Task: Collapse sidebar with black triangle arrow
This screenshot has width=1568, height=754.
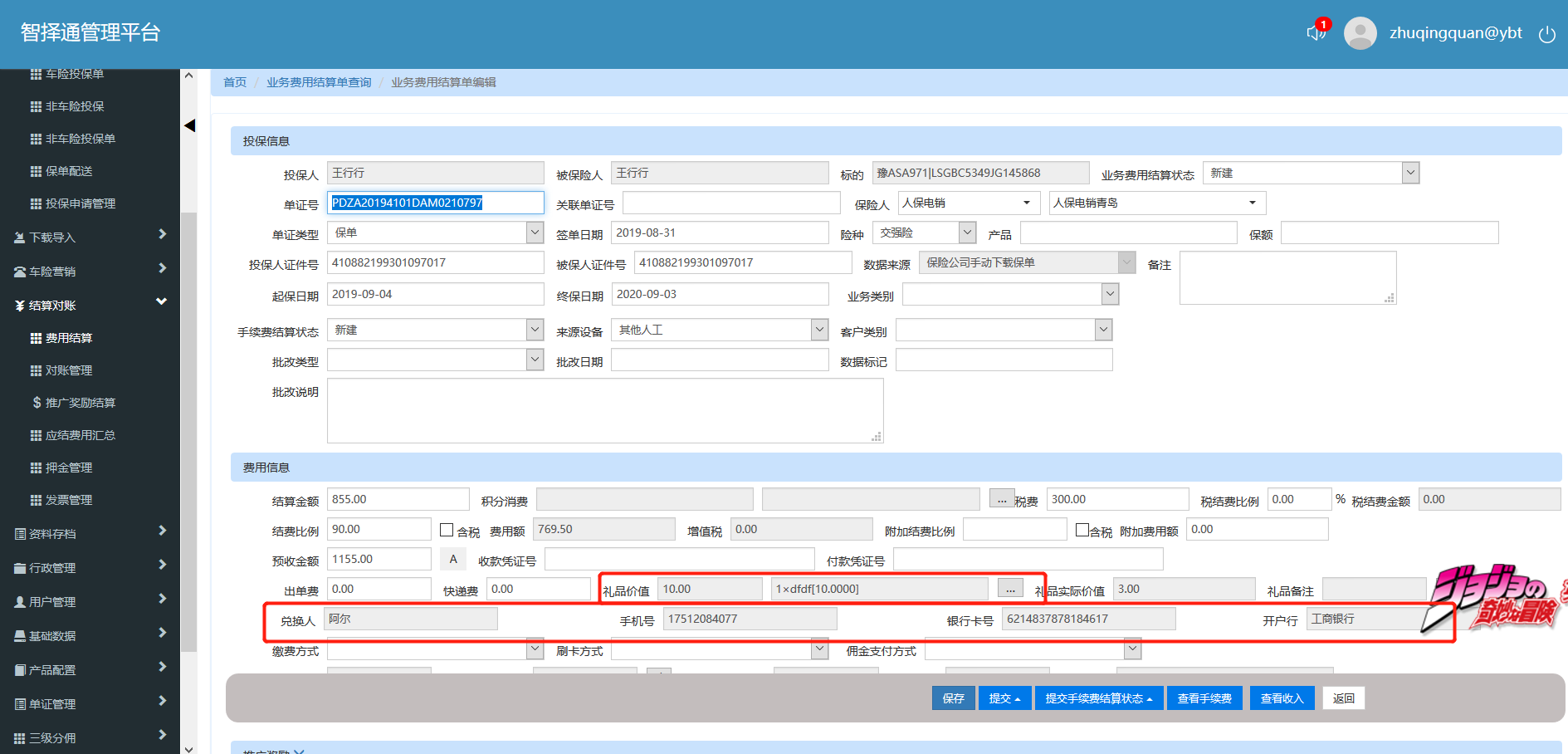Action: coord(189,125)
